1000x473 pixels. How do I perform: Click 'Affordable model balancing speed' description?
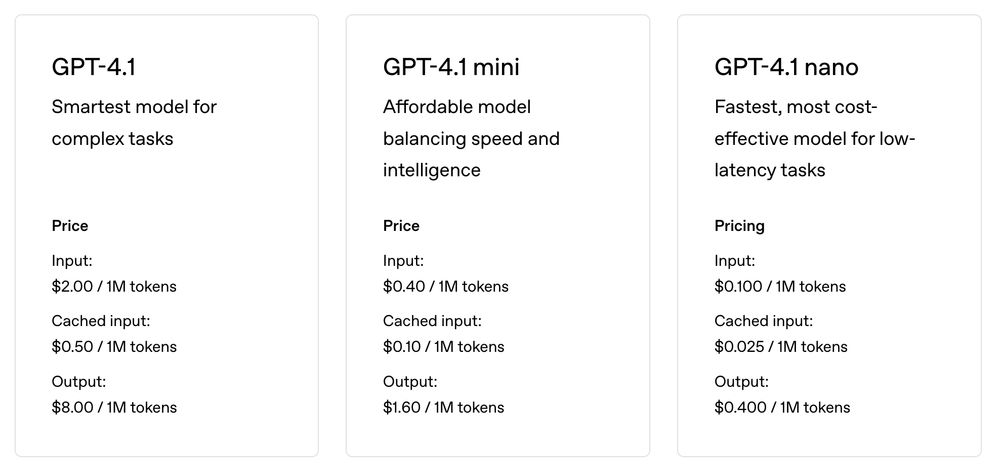click(x=471, y=138)
